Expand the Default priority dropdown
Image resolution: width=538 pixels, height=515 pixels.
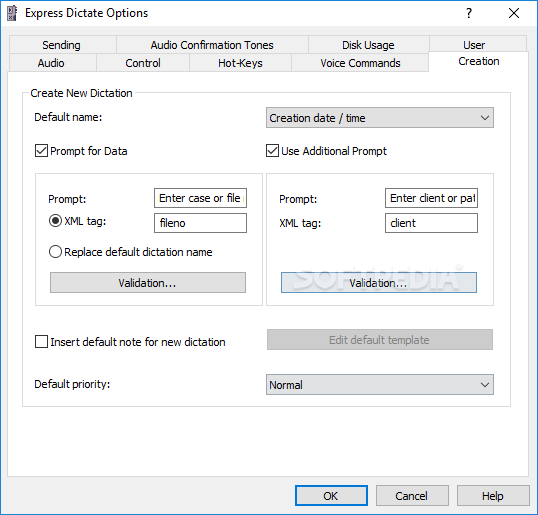(380, 385)
